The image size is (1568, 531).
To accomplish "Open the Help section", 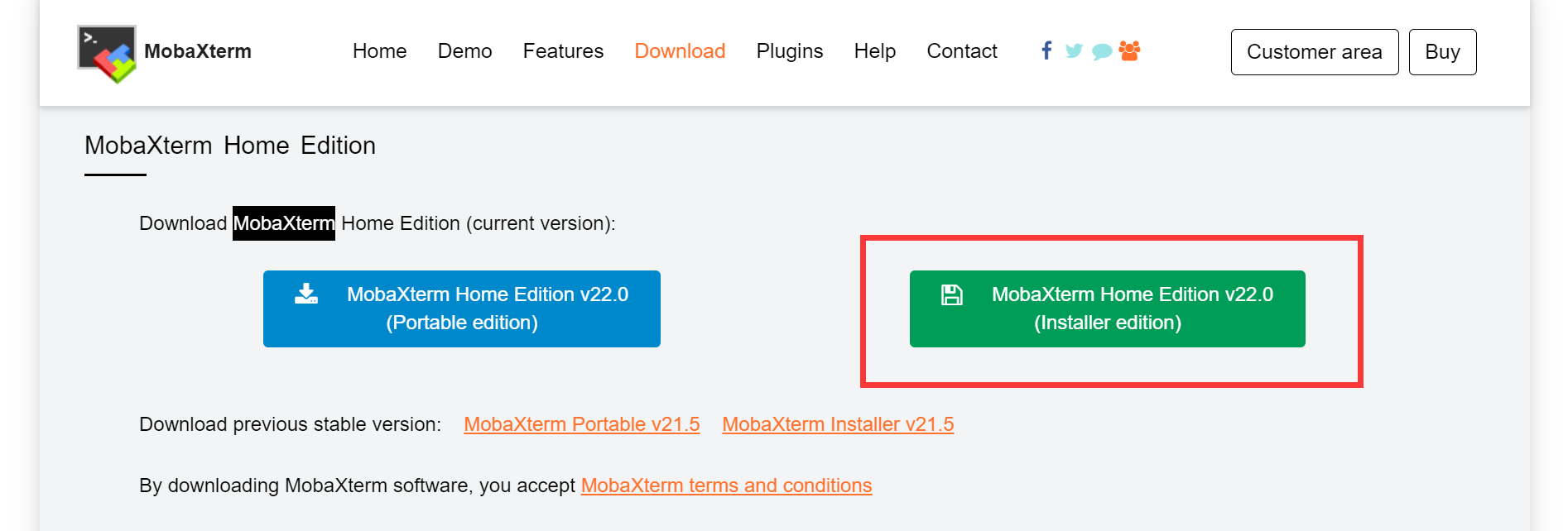I will pos(874,51).
